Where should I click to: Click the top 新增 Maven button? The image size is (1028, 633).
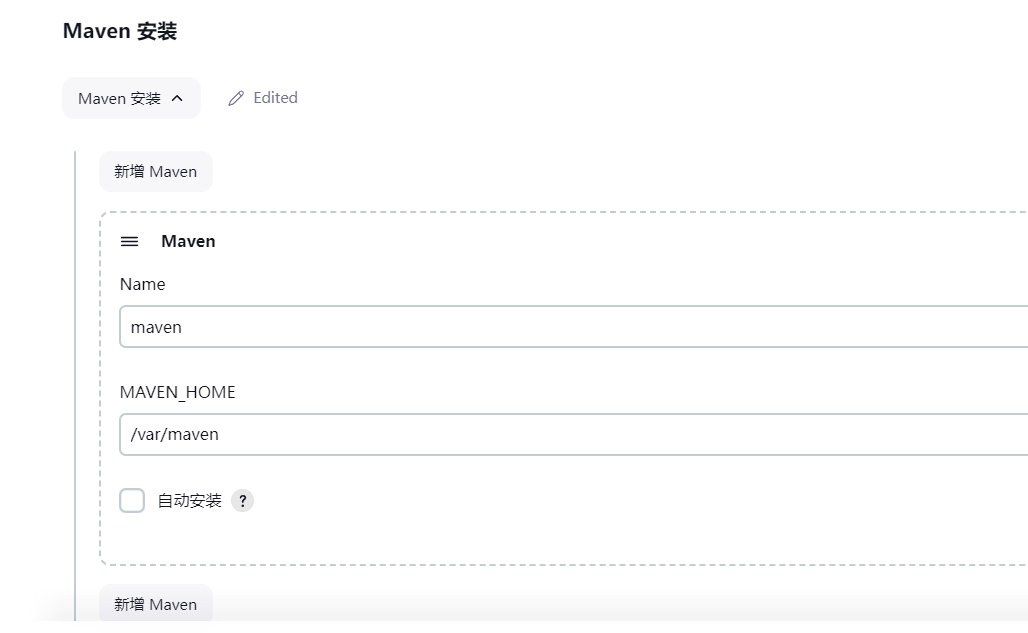155,172
